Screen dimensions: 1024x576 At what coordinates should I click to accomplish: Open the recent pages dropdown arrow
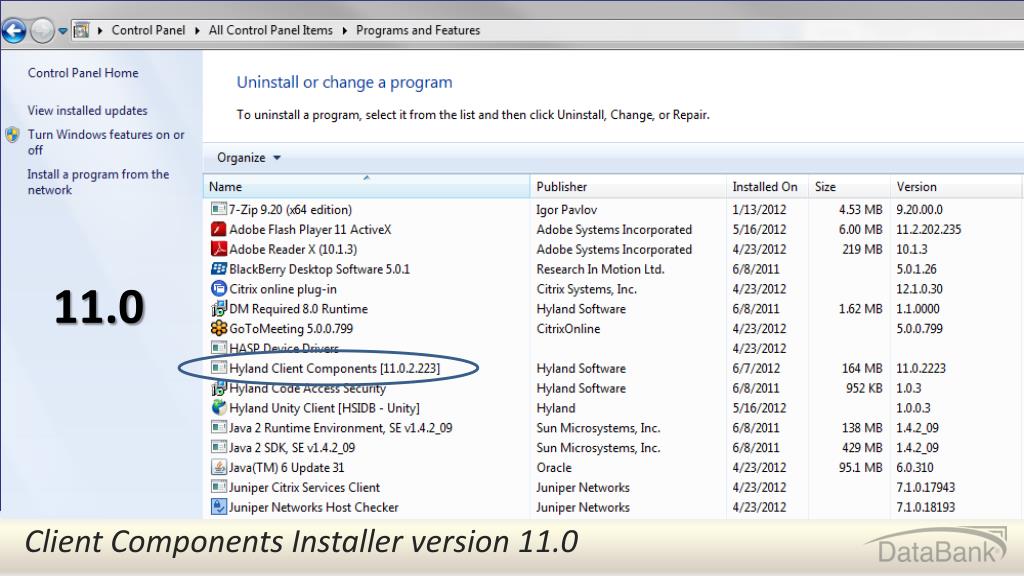pyautogui.click(x=63, y=31)
